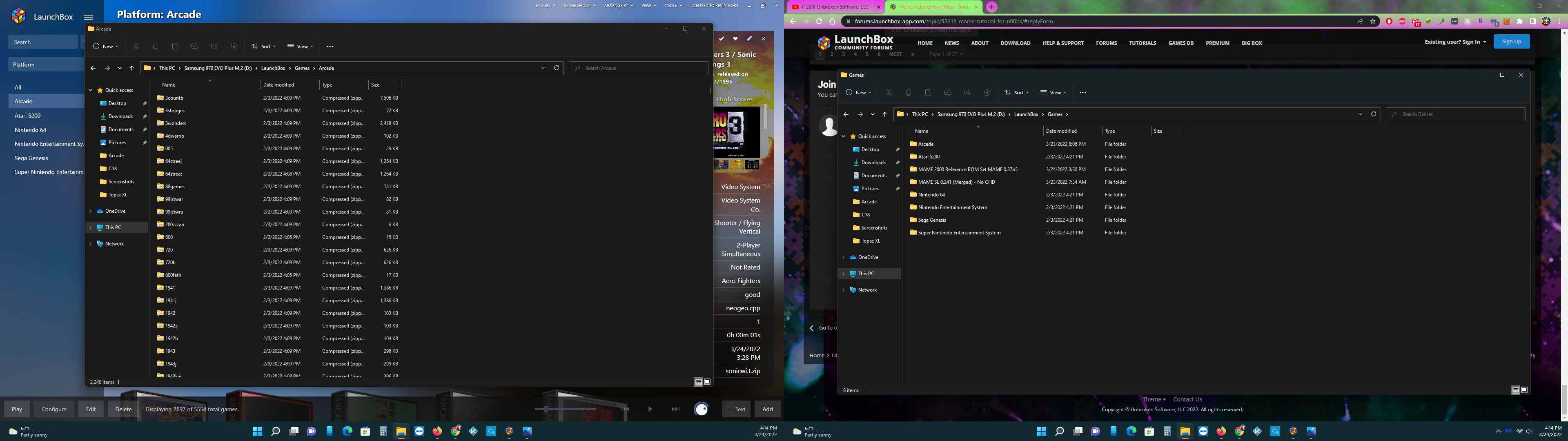This screenshot has height=441, width=1568.
Task: Click the LaunchBox Search field
Action: coord(42,42)
